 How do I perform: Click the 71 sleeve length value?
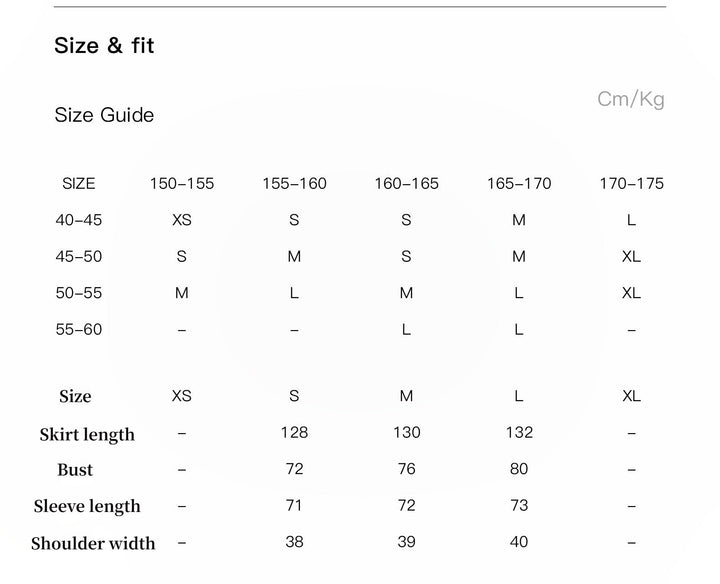tap(294, 506)
